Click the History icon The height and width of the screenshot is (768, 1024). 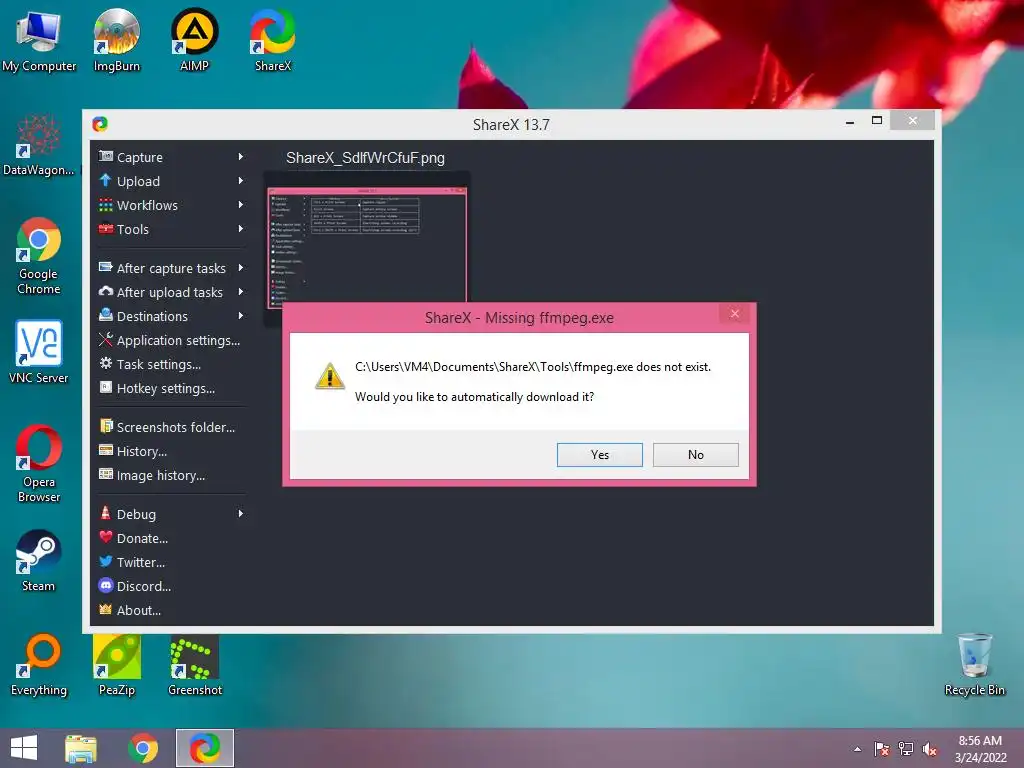coord(105,451)
